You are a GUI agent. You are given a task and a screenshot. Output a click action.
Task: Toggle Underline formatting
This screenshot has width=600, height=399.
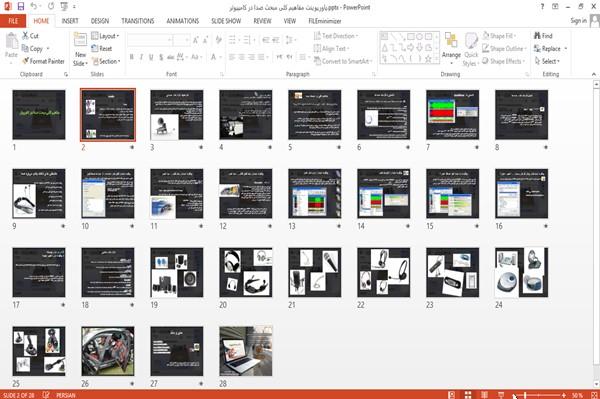(x=151, y=57)
